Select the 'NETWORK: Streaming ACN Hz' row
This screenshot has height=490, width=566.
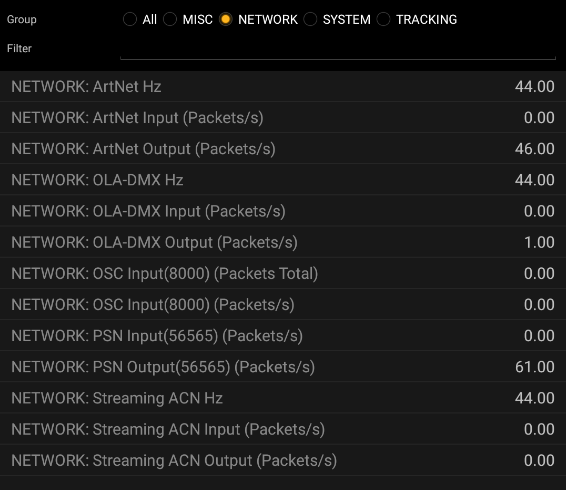(283, 398)
